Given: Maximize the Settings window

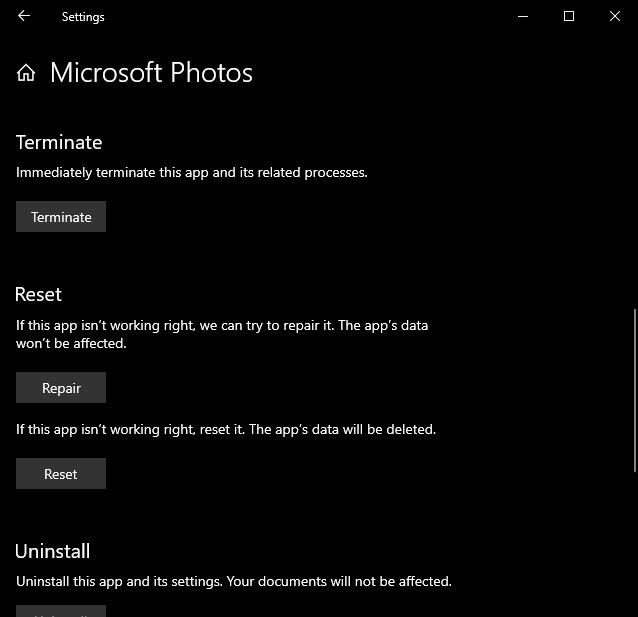Looking at the screenshot, I should click(569, 16).
